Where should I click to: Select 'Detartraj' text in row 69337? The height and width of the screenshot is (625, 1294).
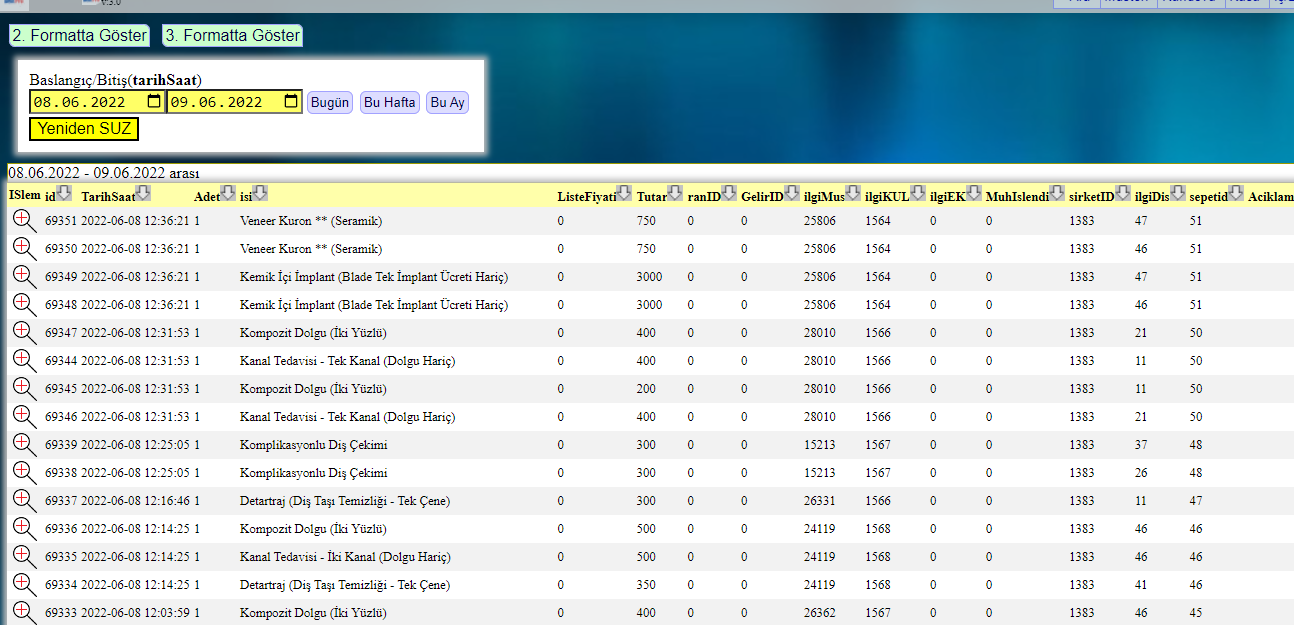pyautogui.click(x=263, y=500)
